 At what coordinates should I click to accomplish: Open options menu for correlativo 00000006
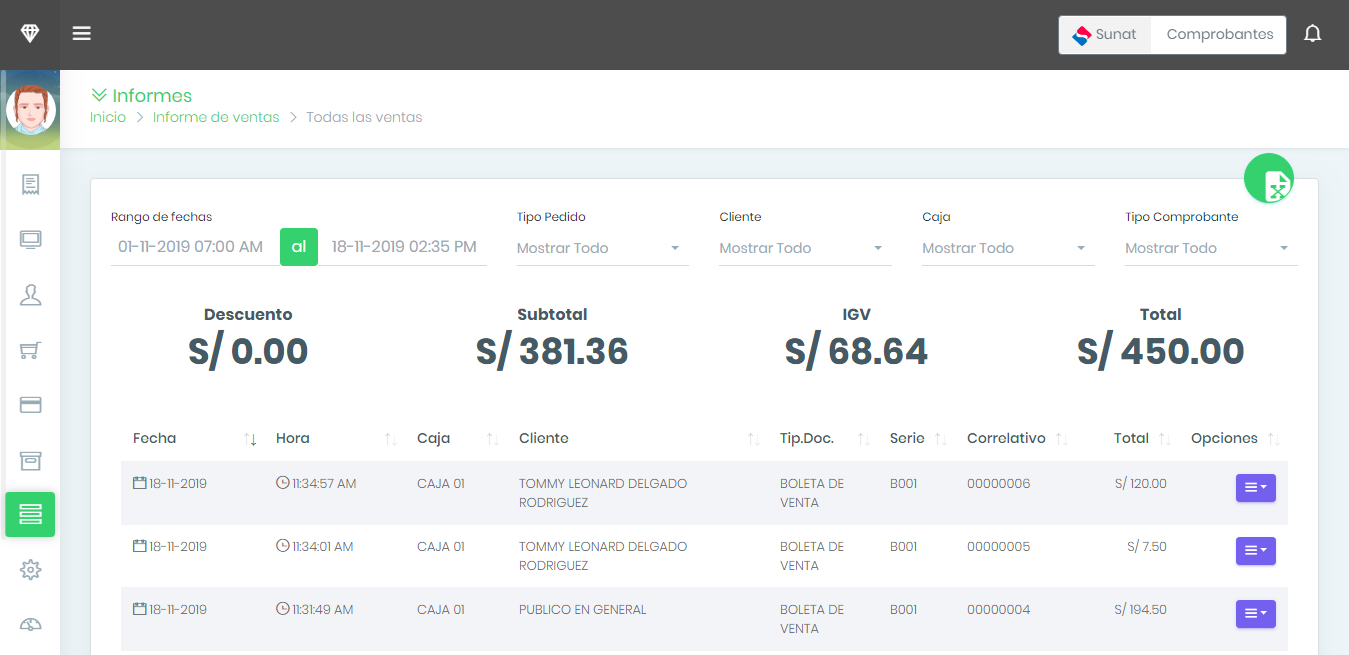pos(1255,488)
